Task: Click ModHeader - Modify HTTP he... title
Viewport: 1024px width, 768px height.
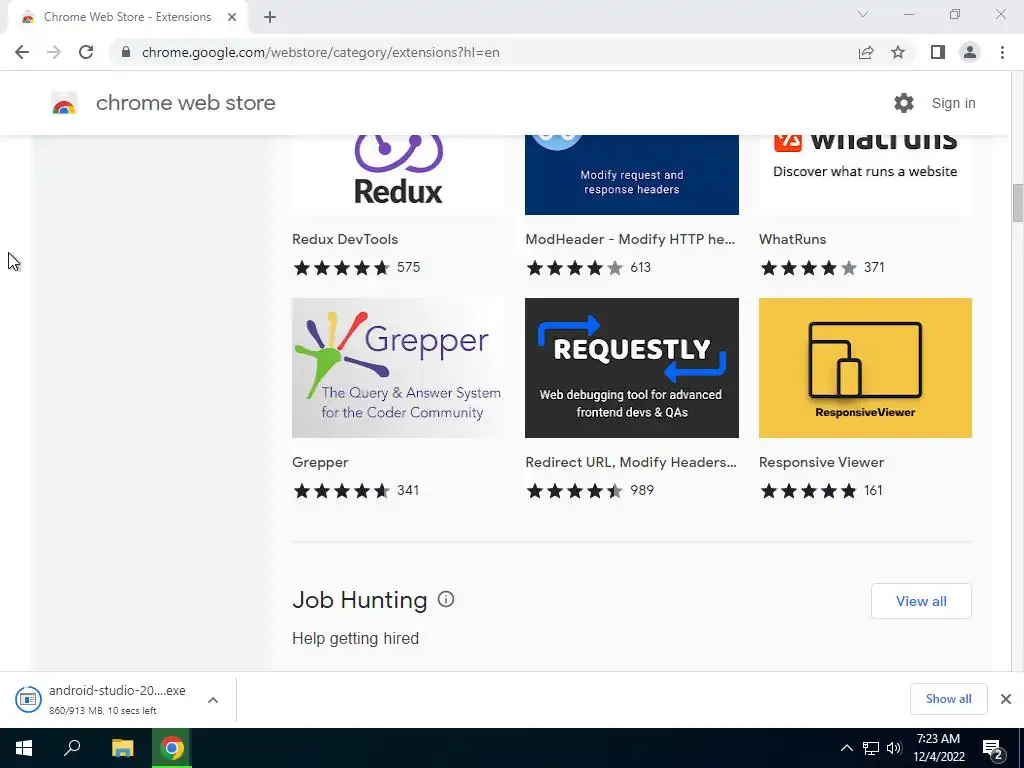Action: [x=630, y=239]
